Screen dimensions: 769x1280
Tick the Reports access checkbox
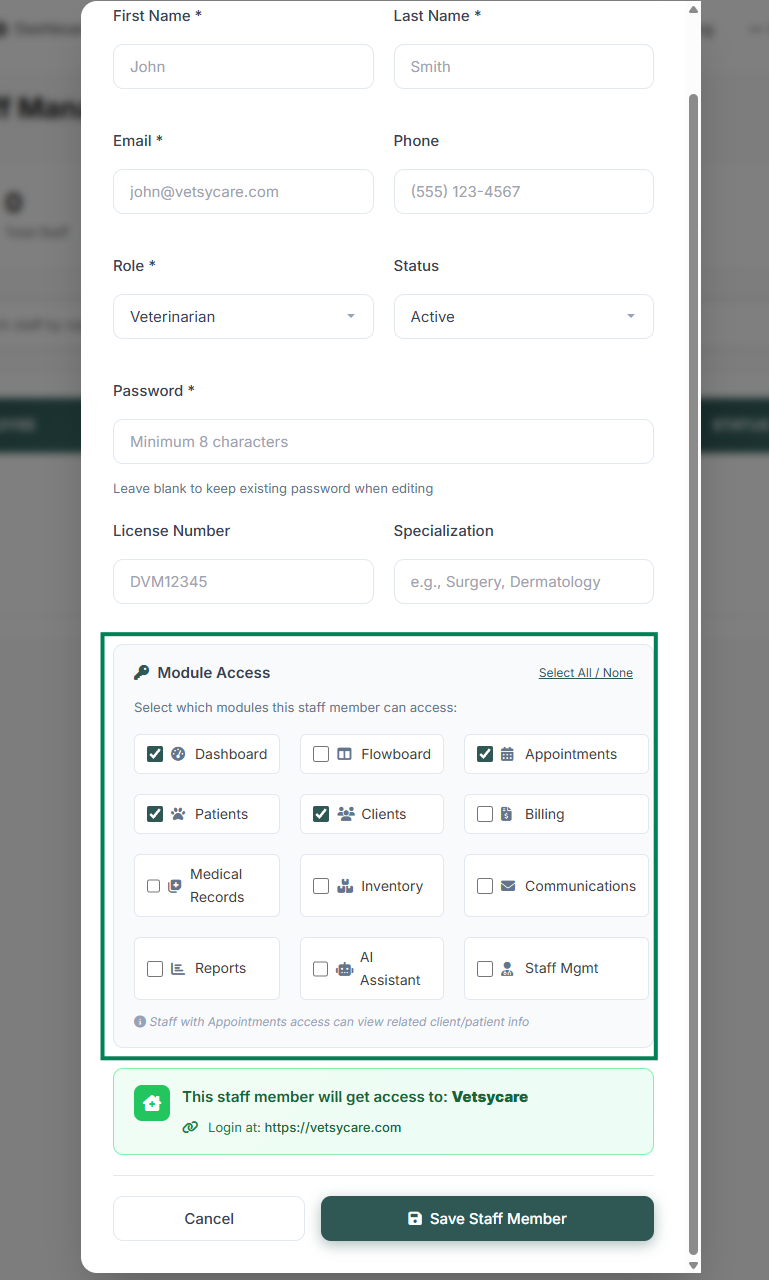pyautogui.click(x=155, y=969)
